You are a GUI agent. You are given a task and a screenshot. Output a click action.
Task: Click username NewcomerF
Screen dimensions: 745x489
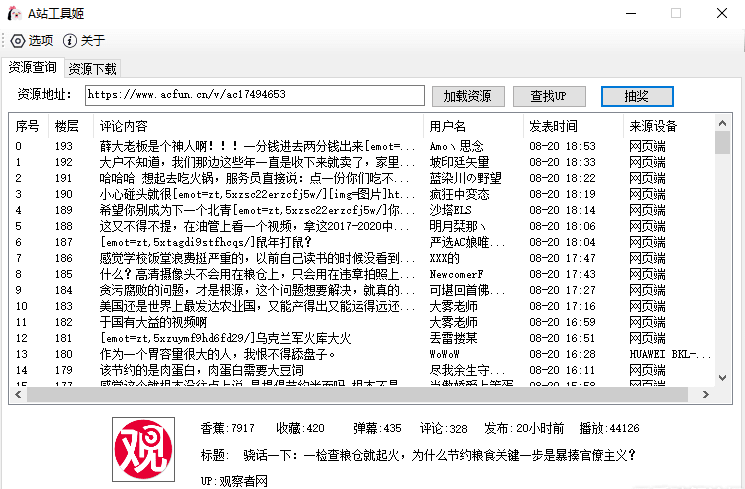point(456,275)
